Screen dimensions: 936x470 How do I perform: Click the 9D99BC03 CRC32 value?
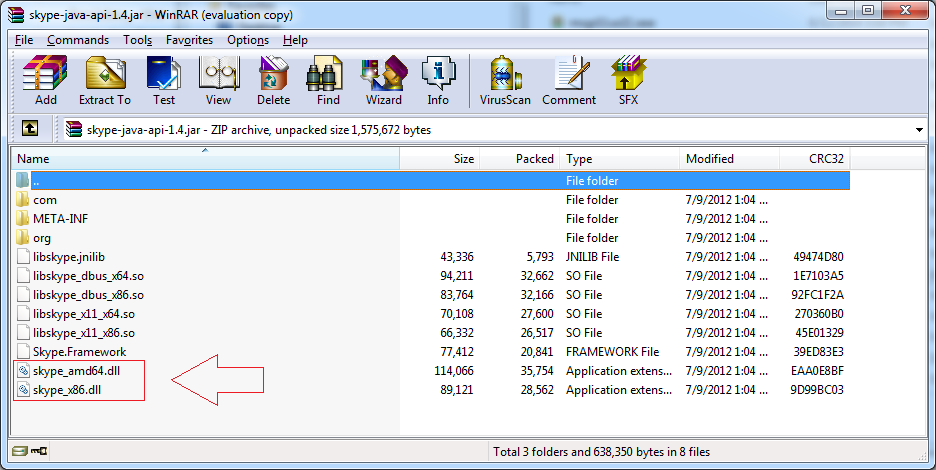(817, 390)
